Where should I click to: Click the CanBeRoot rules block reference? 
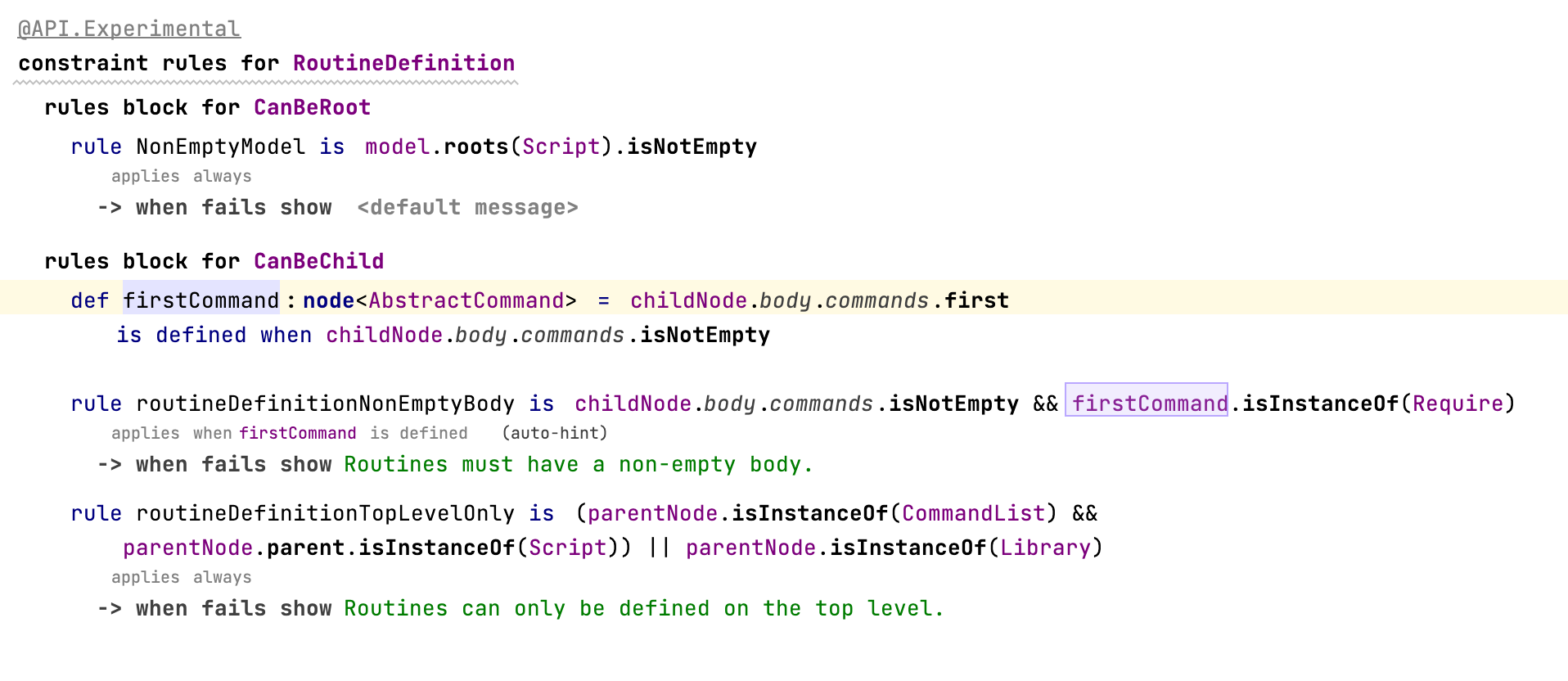pos(312,107)
